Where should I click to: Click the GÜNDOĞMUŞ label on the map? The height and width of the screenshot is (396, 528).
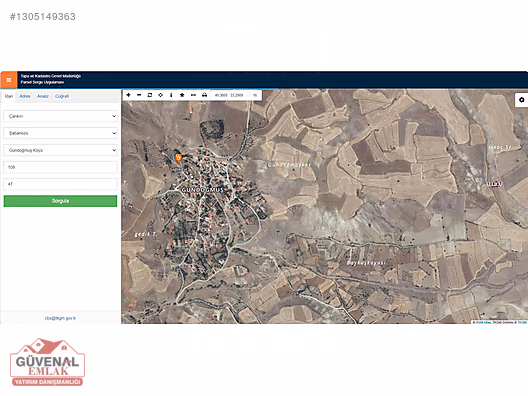(202, 190)
